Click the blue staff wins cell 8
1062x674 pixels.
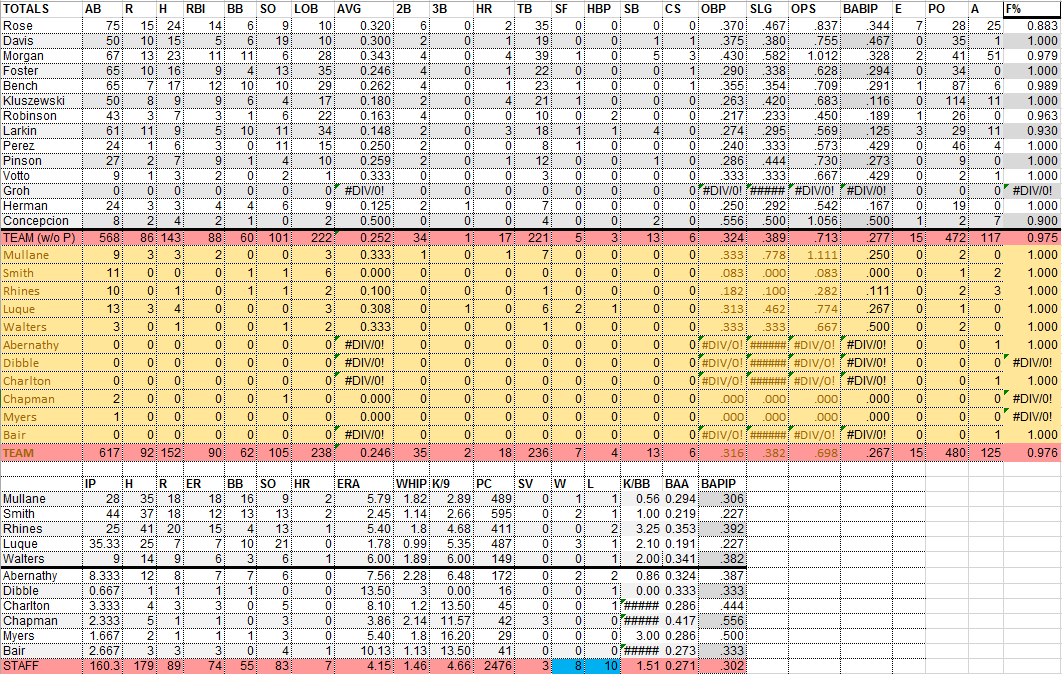point(568,666)
